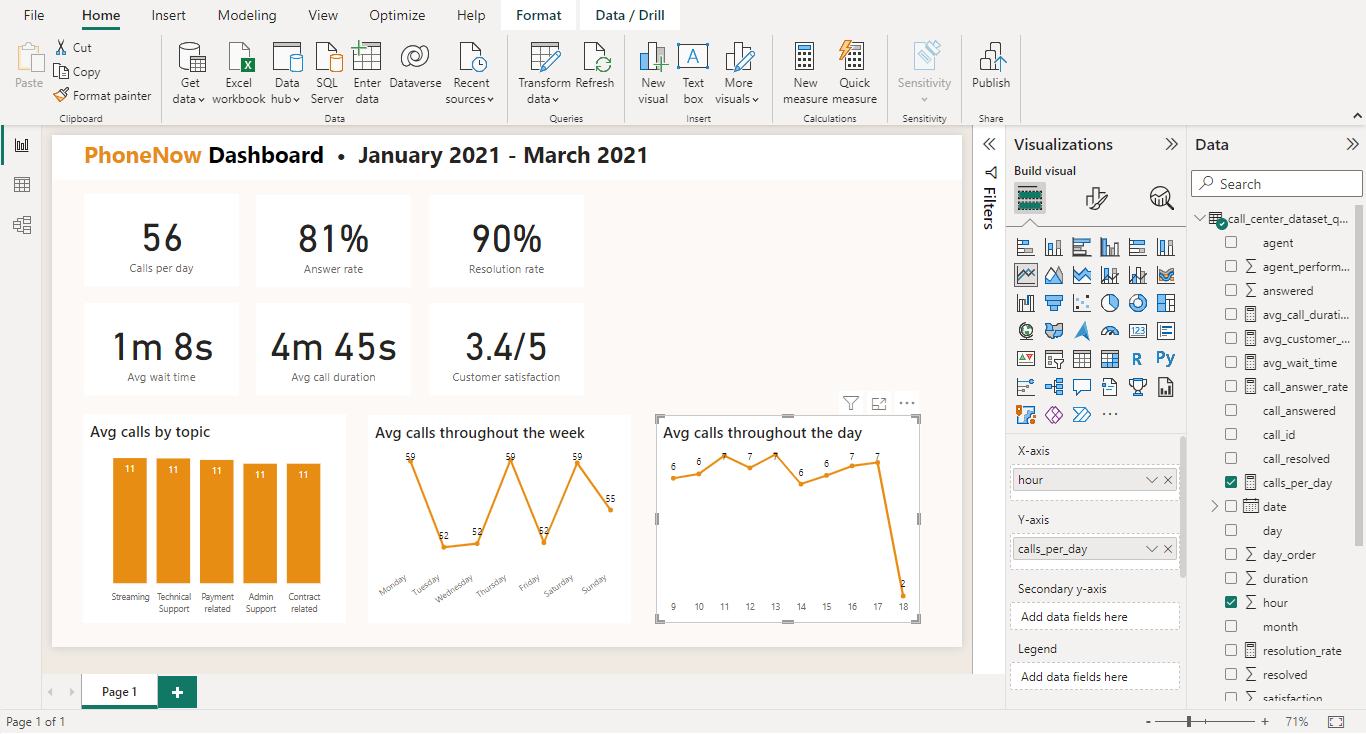
Task: Tick the resolved field checkbox
Action: (x=1231, y=674)
